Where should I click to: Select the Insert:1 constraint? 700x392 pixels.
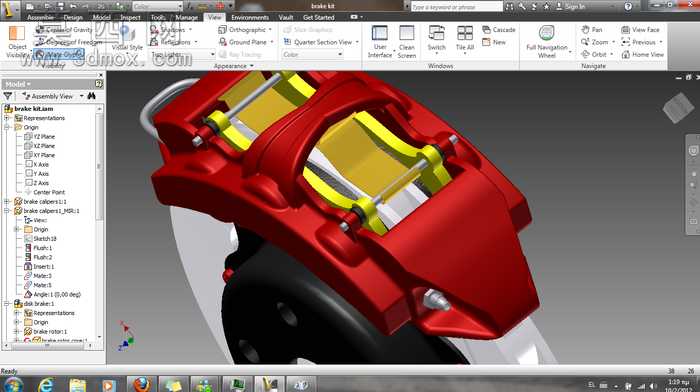[38, 267]
